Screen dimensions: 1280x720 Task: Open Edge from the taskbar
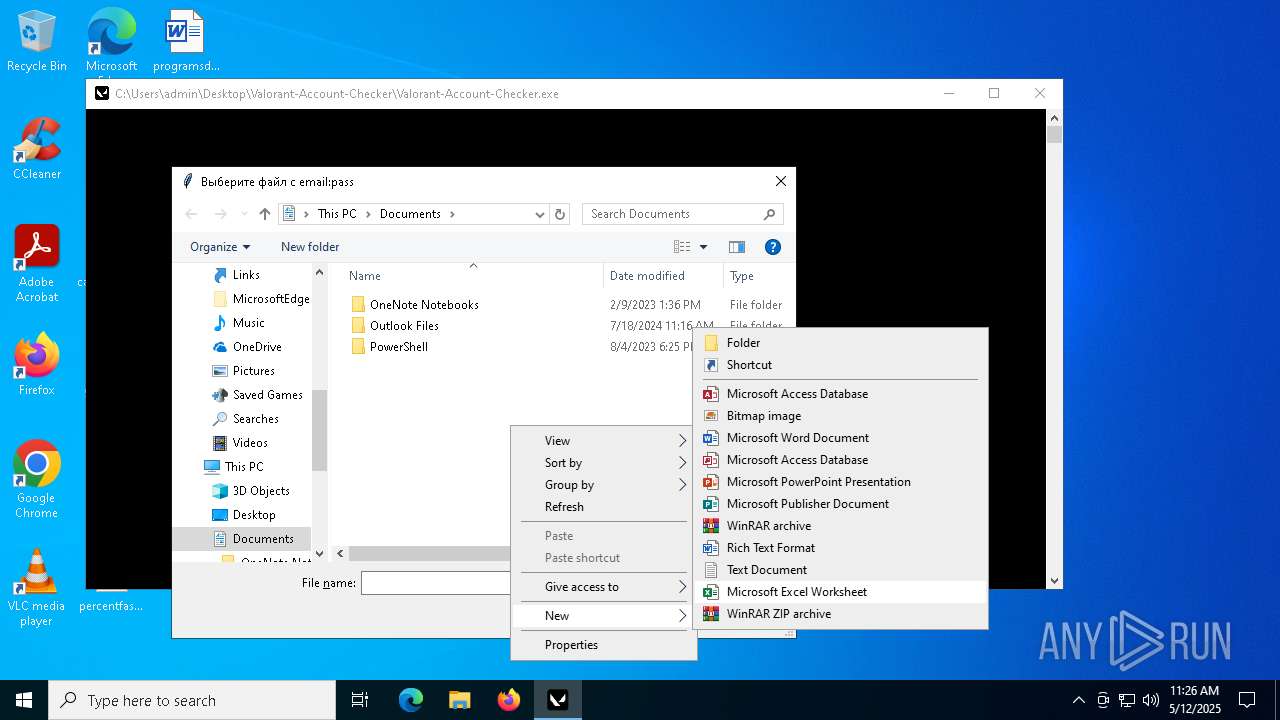coord(411,700)
